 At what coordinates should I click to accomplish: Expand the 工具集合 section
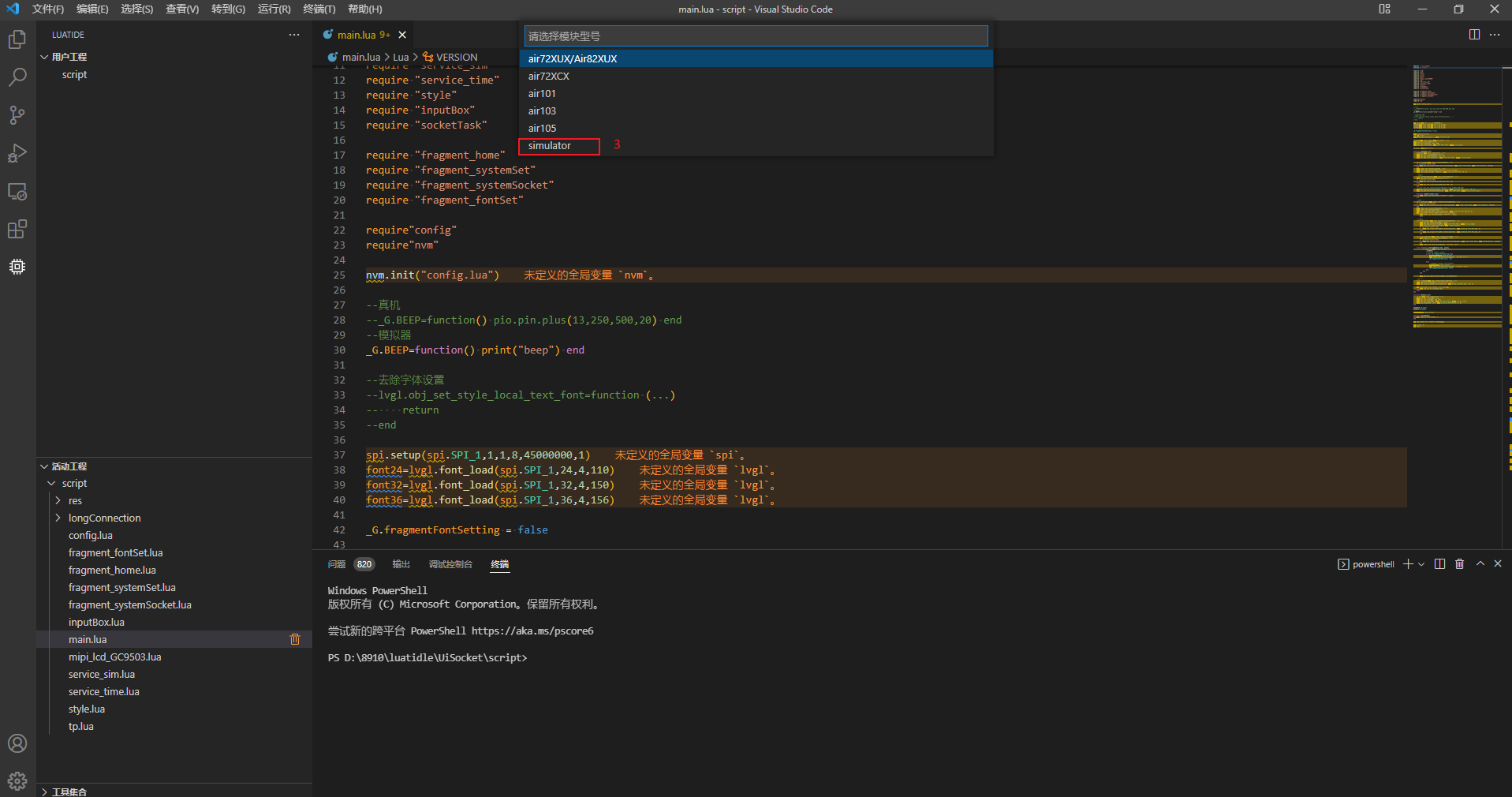click(x=174, y=791)
